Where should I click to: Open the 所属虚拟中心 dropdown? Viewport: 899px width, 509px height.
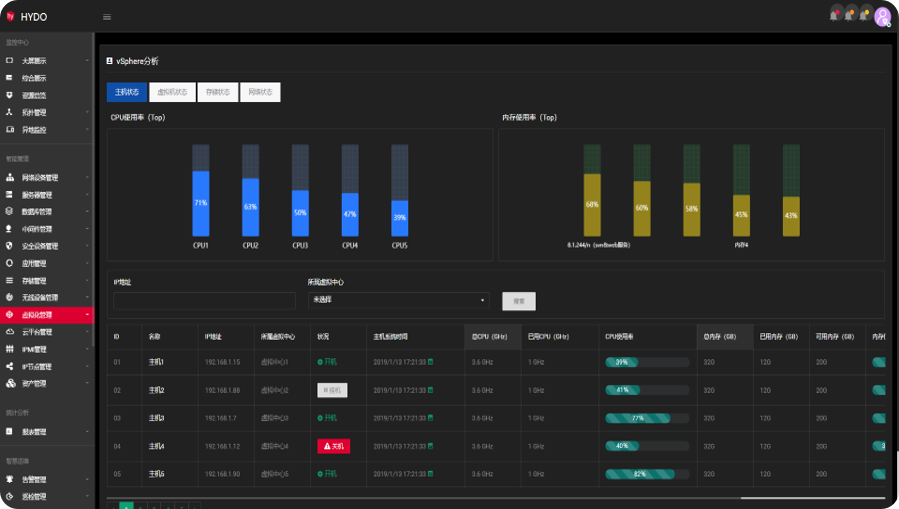(398, 299)
